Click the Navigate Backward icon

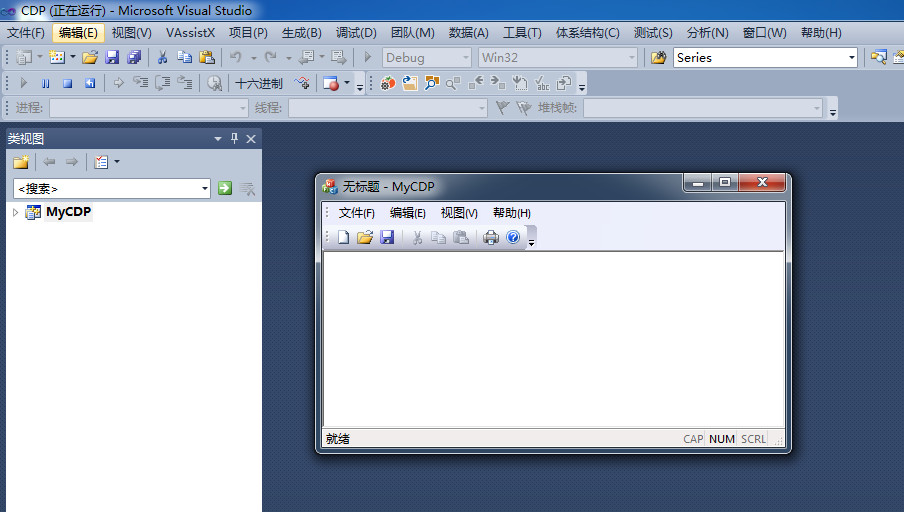tap(307, 57)
